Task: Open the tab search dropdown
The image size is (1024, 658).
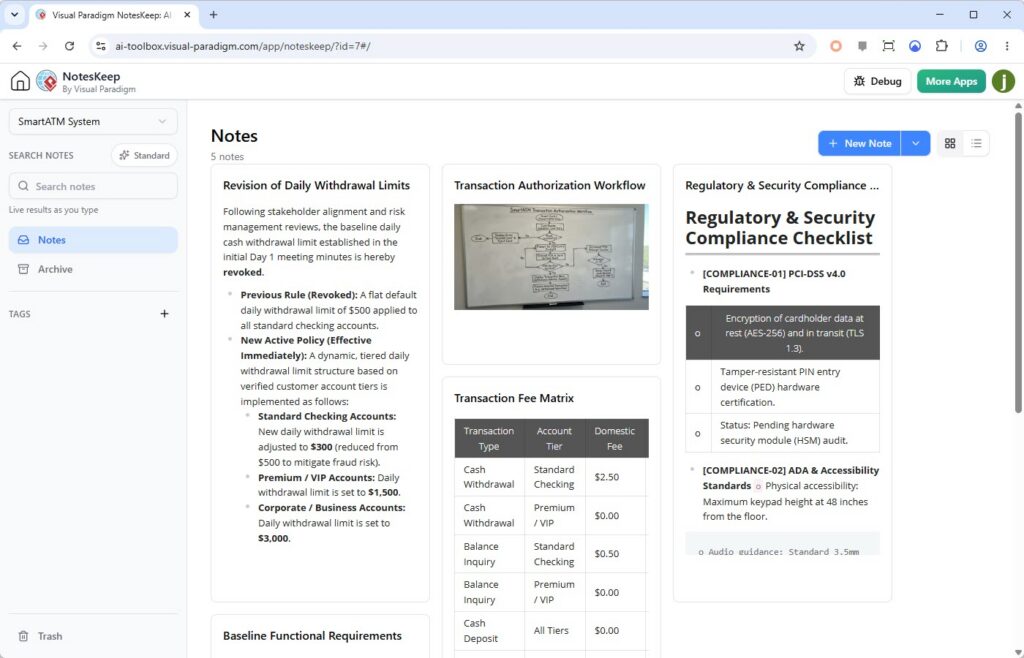Action: pos(14,14)
